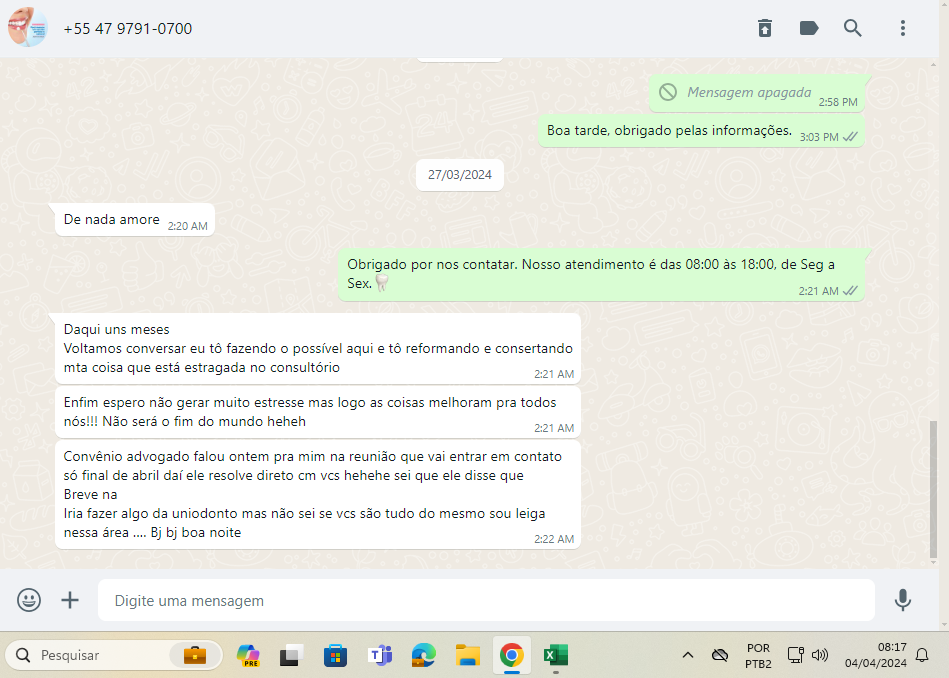Open File Explorer from taskbar
This screenshot has height=678, width=949.
(467, 656)
